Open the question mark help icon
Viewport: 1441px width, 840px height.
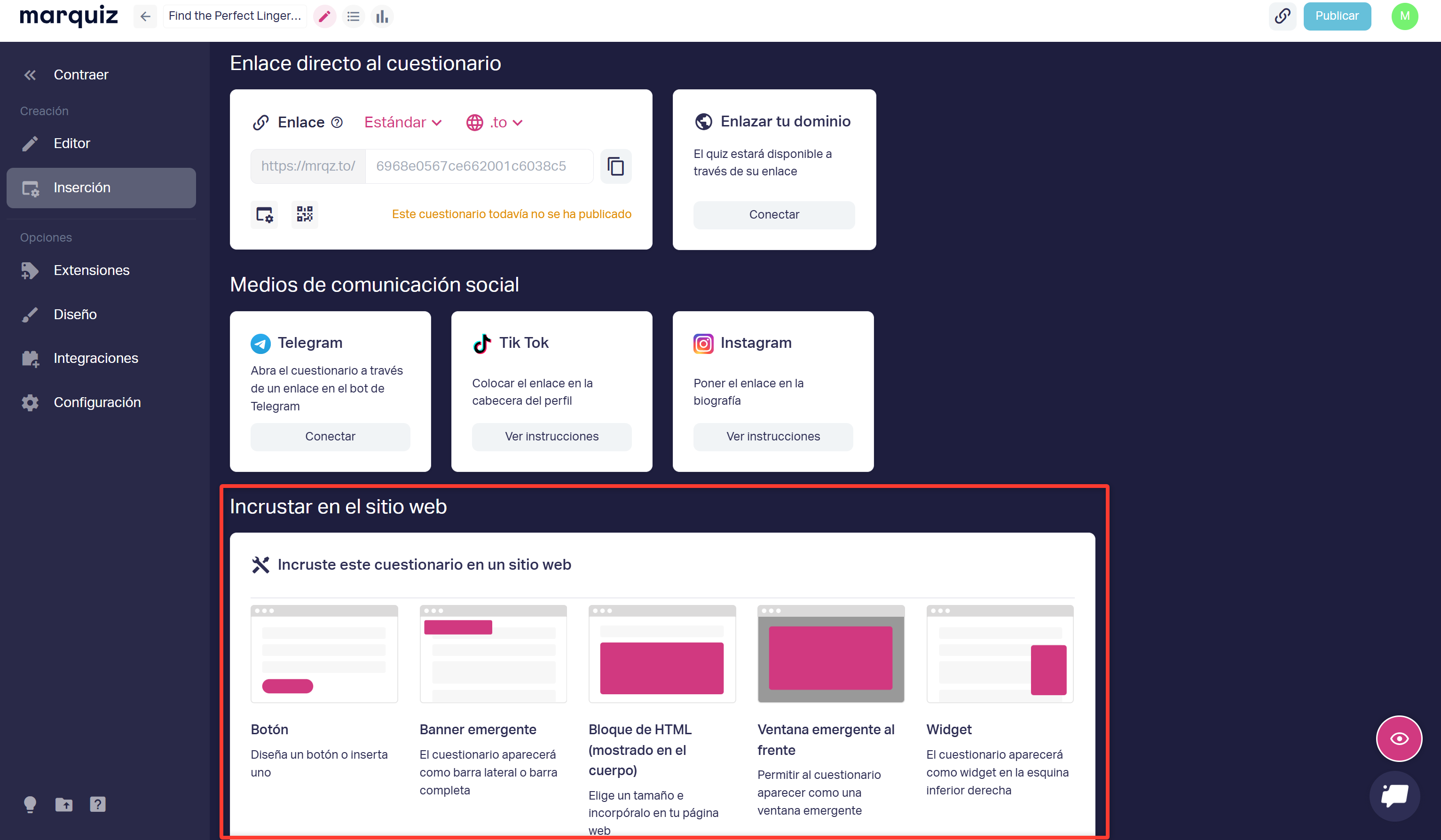(x=97, y=804)
